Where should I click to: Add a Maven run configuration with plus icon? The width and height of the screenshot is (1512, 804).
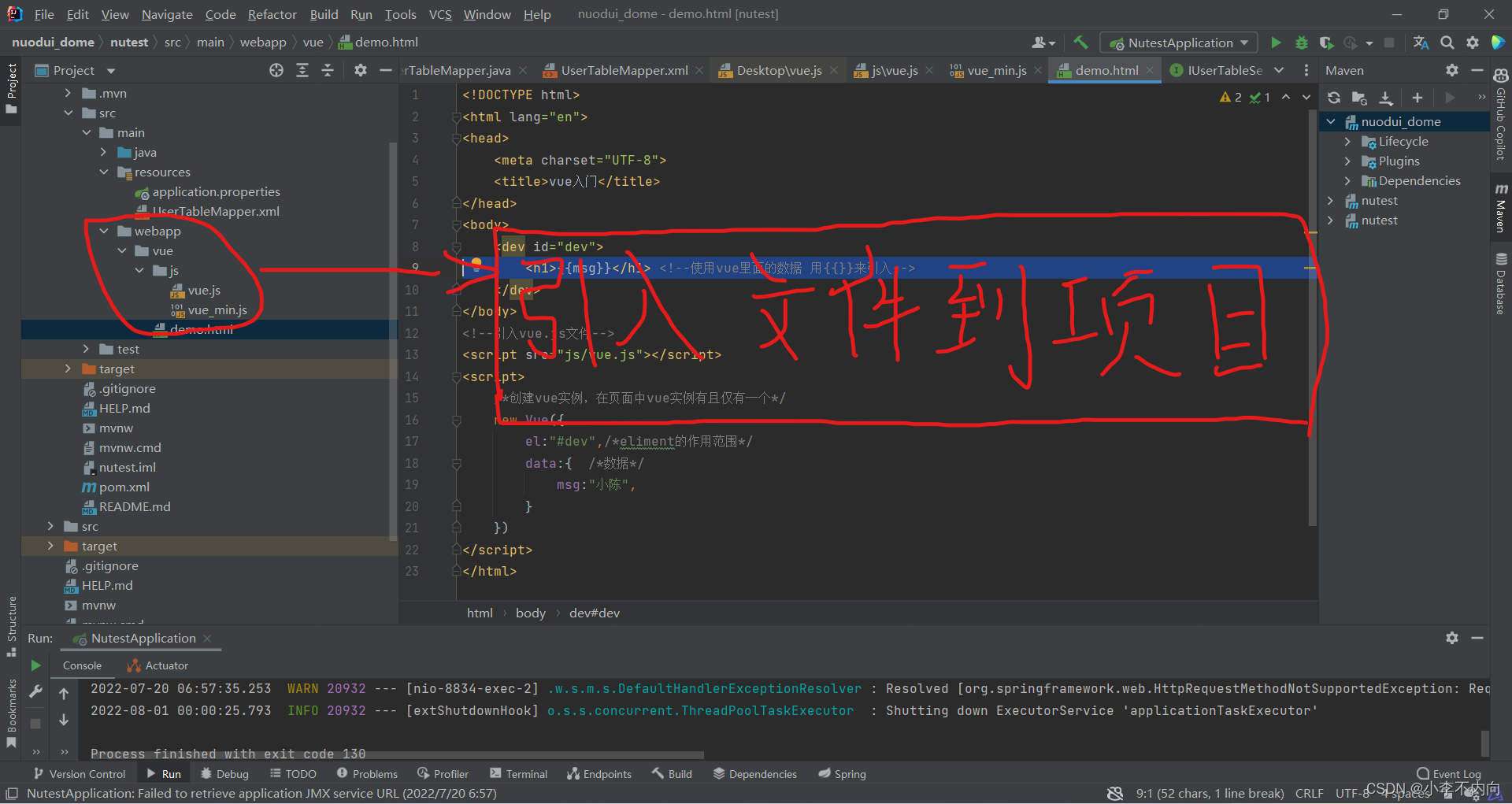click(x=1417, y=98)
